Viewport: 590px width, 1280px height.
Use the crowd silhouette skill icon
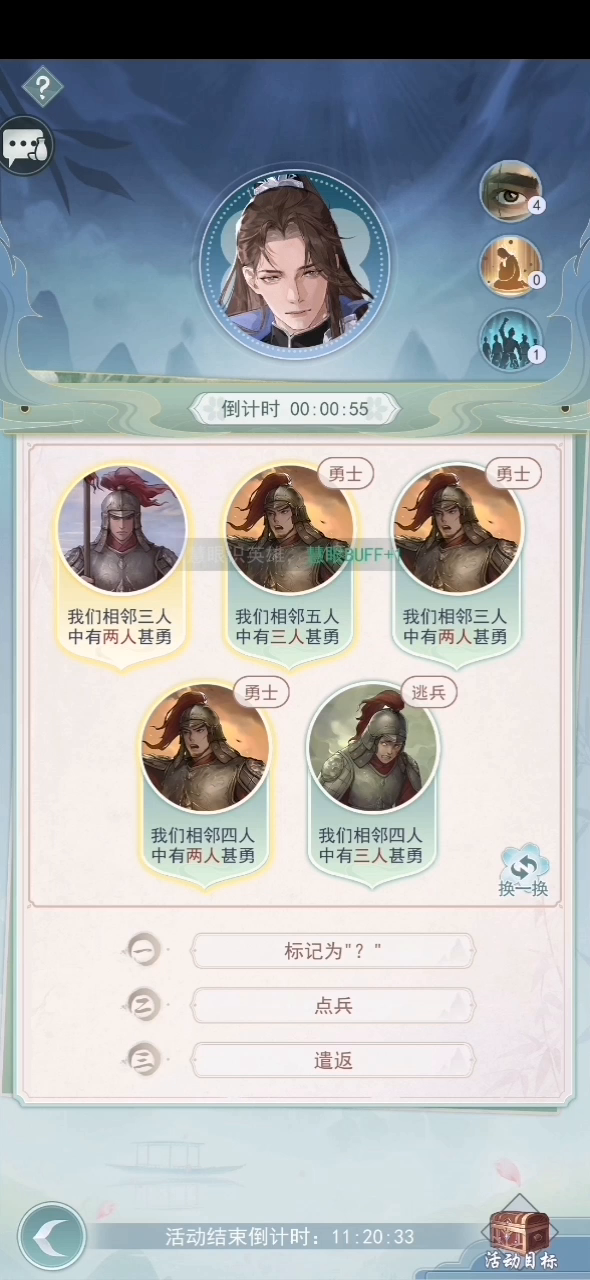[511, 340]
